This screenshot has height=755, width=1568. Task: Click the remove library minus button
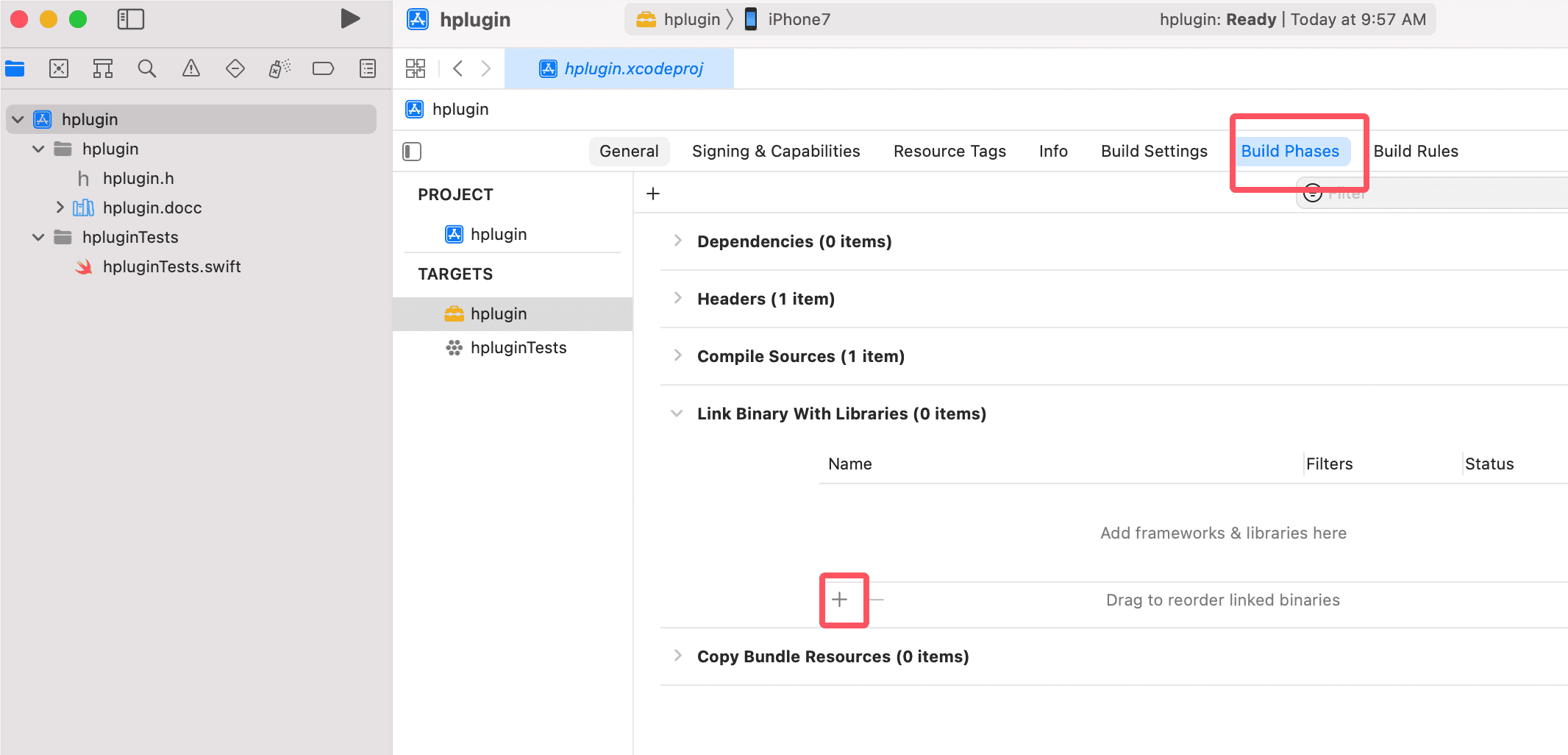877,600
